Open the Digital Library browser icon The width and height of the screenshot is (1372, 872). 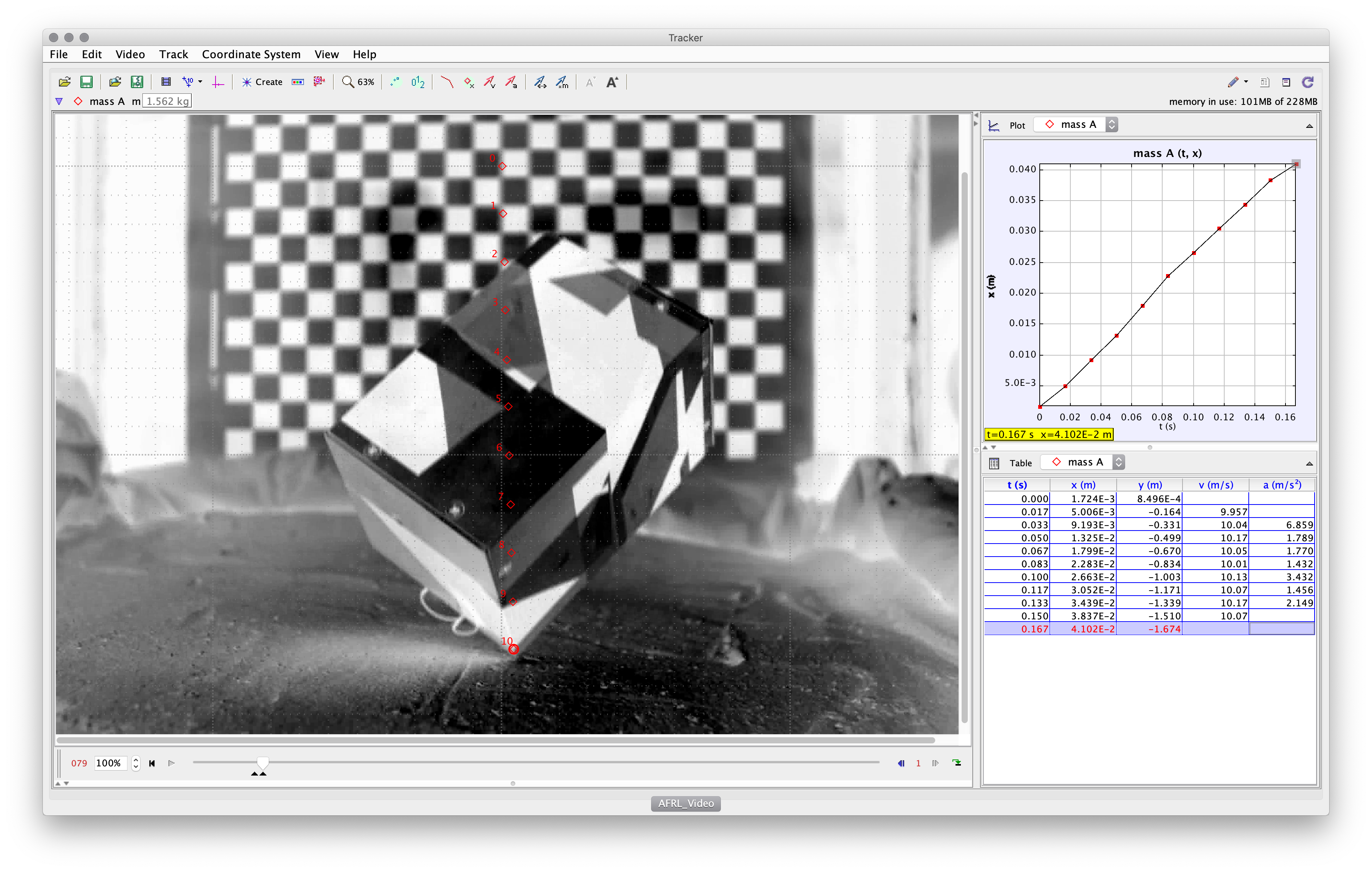[x=115, y=82]
